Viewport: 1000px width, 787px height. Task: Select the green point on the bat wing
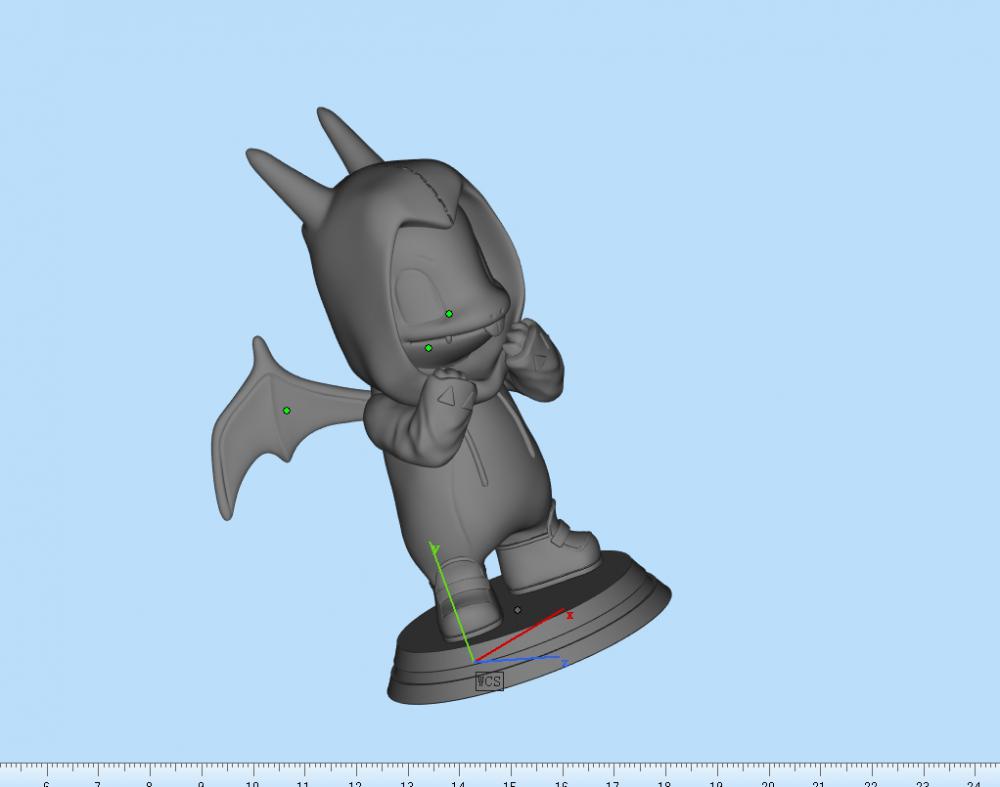tap(286, 411)
